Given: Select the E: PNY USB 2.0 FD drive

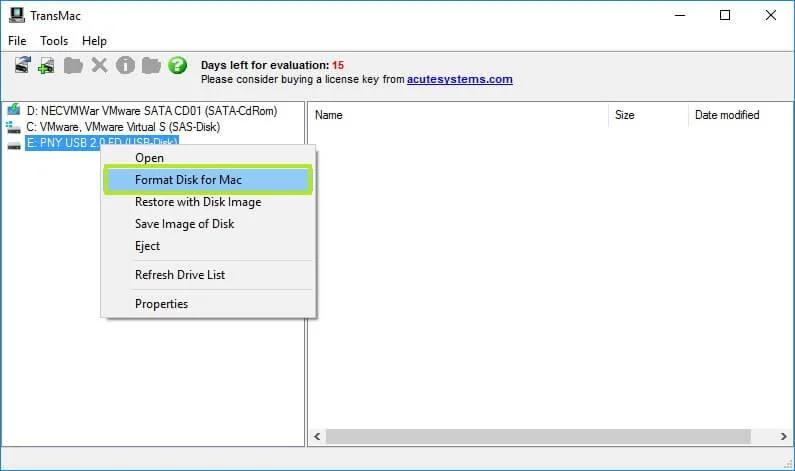Looking at the screenshot, I should coord(102,141).
